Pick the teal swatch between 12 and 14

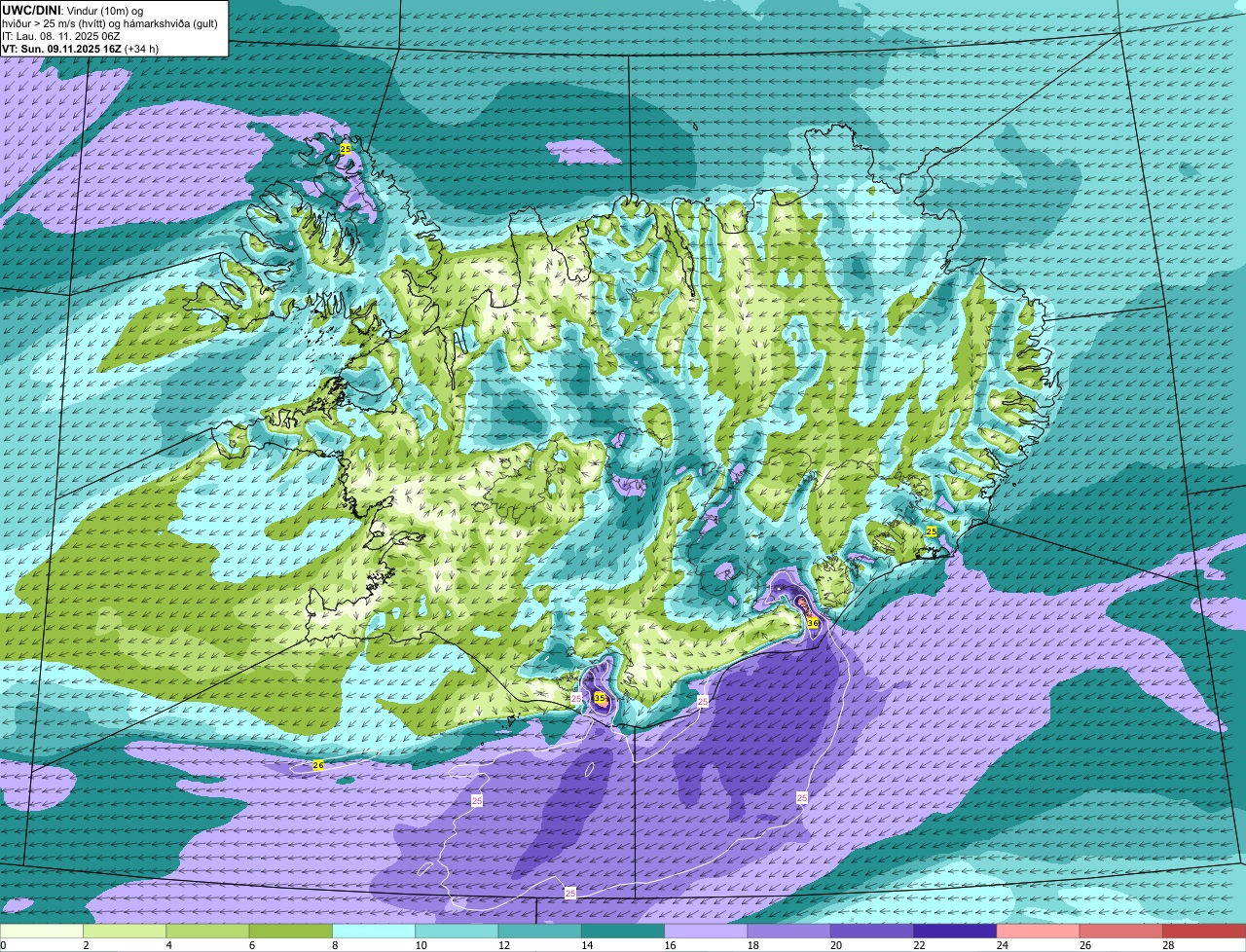tap(540, 932)
